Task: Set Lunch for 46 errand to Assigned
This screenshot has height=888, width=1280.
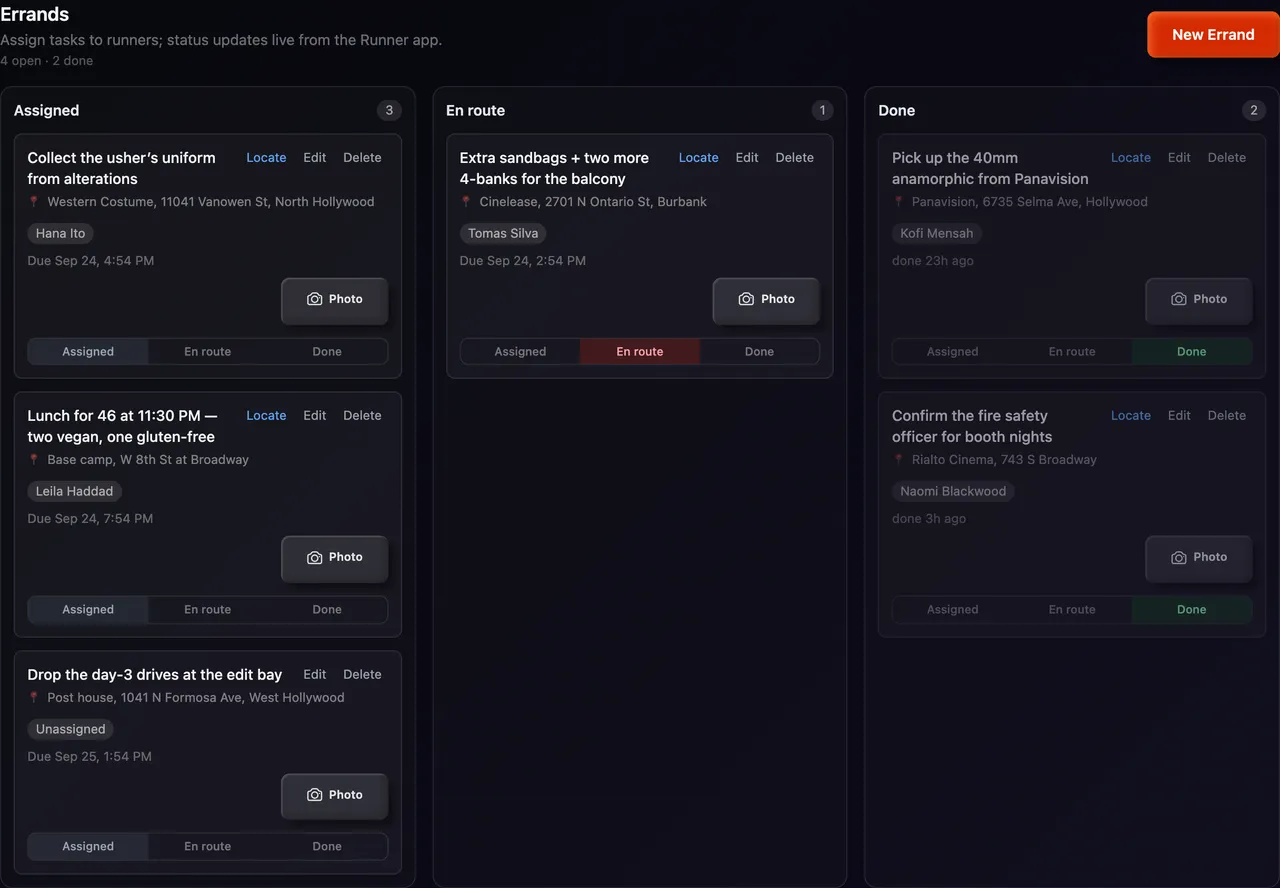Action: [88, 610]
